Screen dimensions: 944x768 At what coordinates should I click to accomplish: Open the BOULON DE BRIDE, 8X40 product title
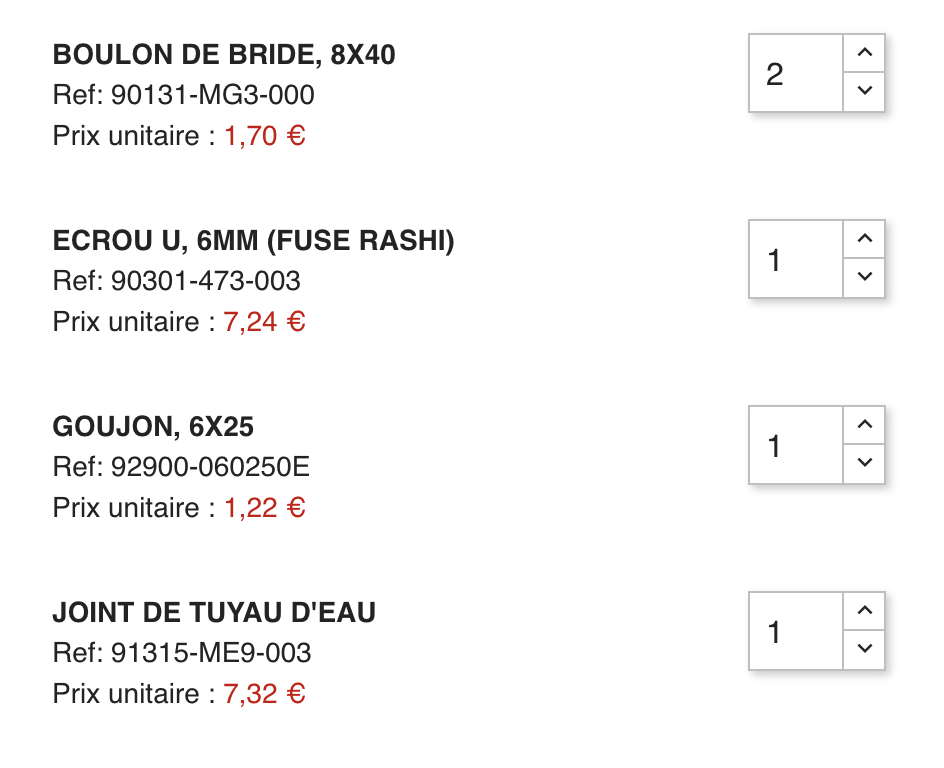coord(224,55)
